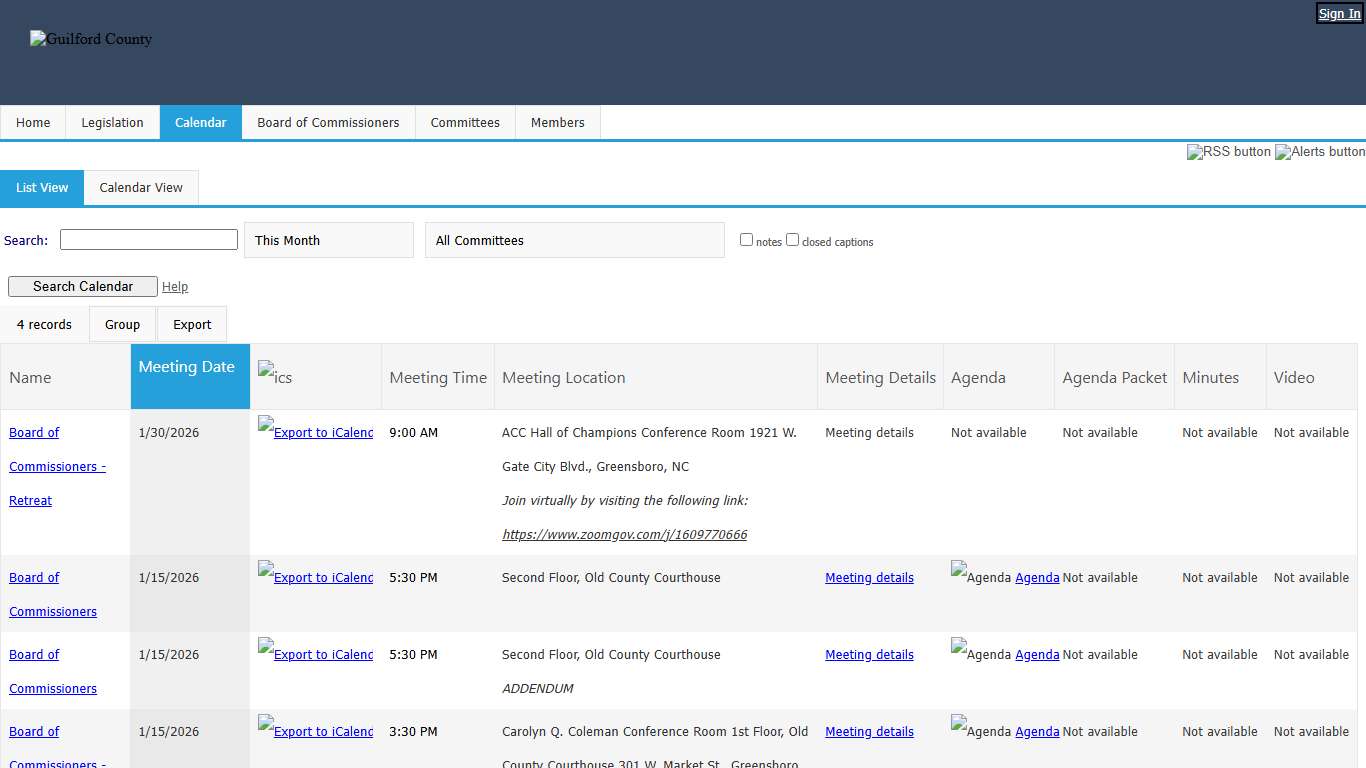Open the Agenda for the ADDENDUM meeting
Screen dimensions: 1366x768
point(1036,655)
